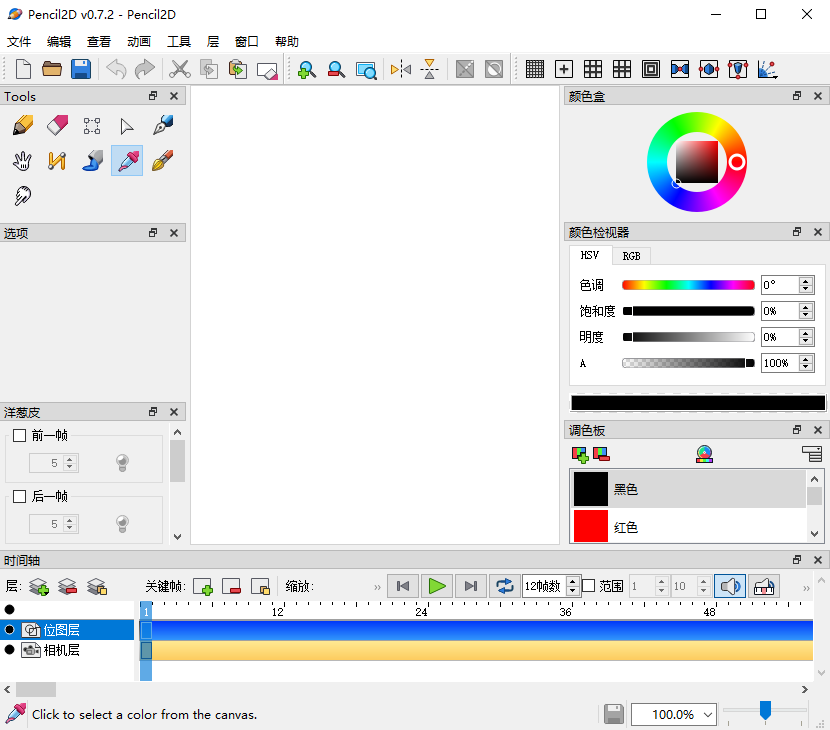830x730 pixels.
Task: Flip canvas horizontally using mirror icon
Action: [x=401, y=69]
